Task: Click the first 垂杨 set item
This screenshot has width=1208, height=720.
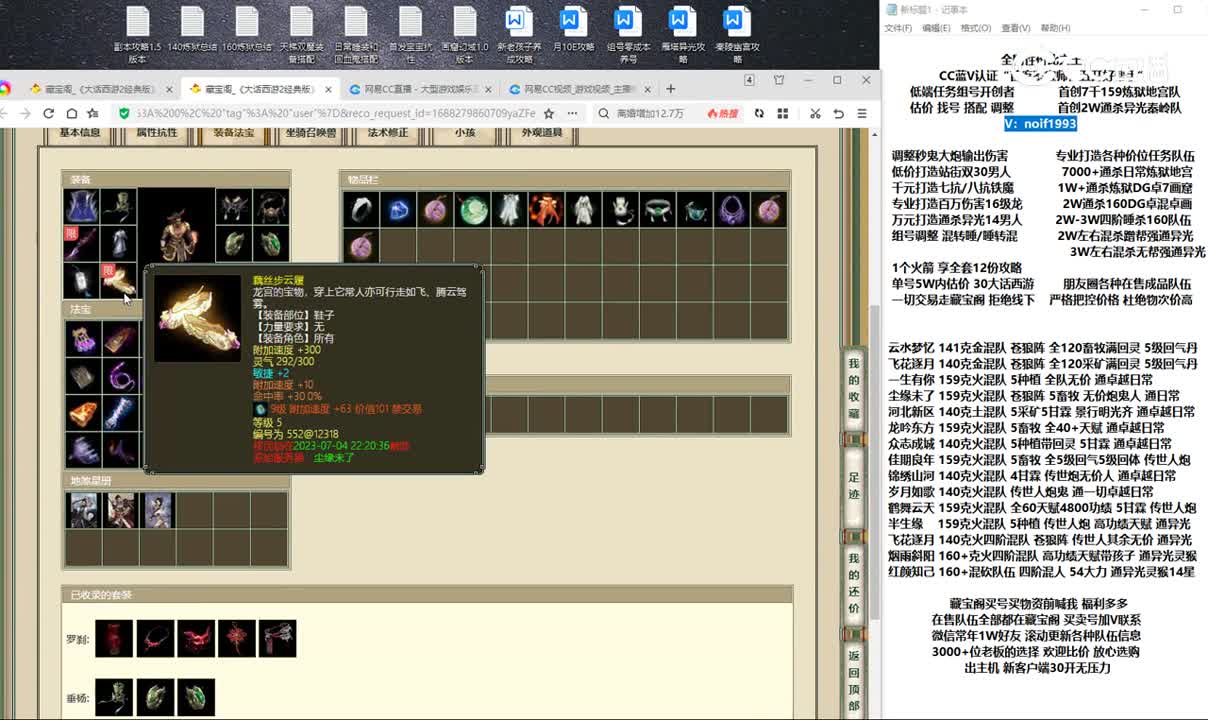Action: (x=114, y=697)
